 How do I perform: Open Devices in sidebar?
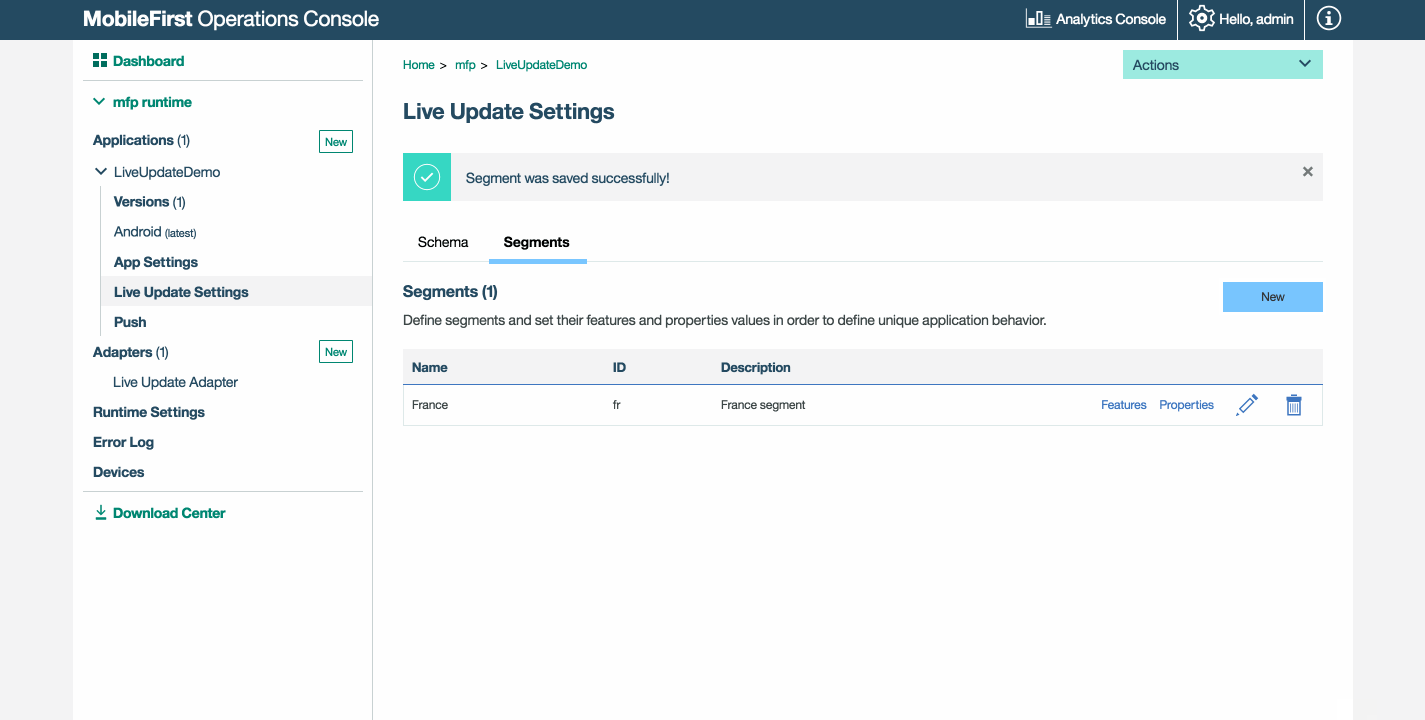pyautogui.click(x=118, y=472)
